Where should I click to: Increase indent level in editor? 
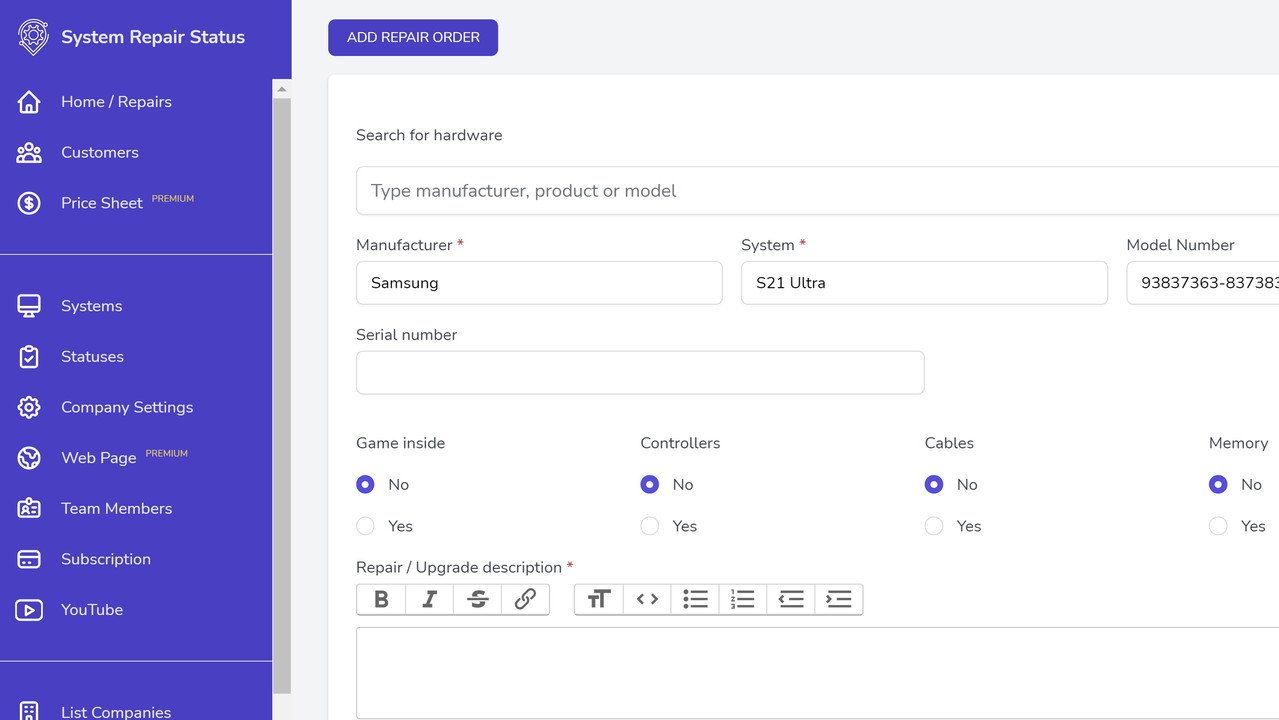point(839,599)
